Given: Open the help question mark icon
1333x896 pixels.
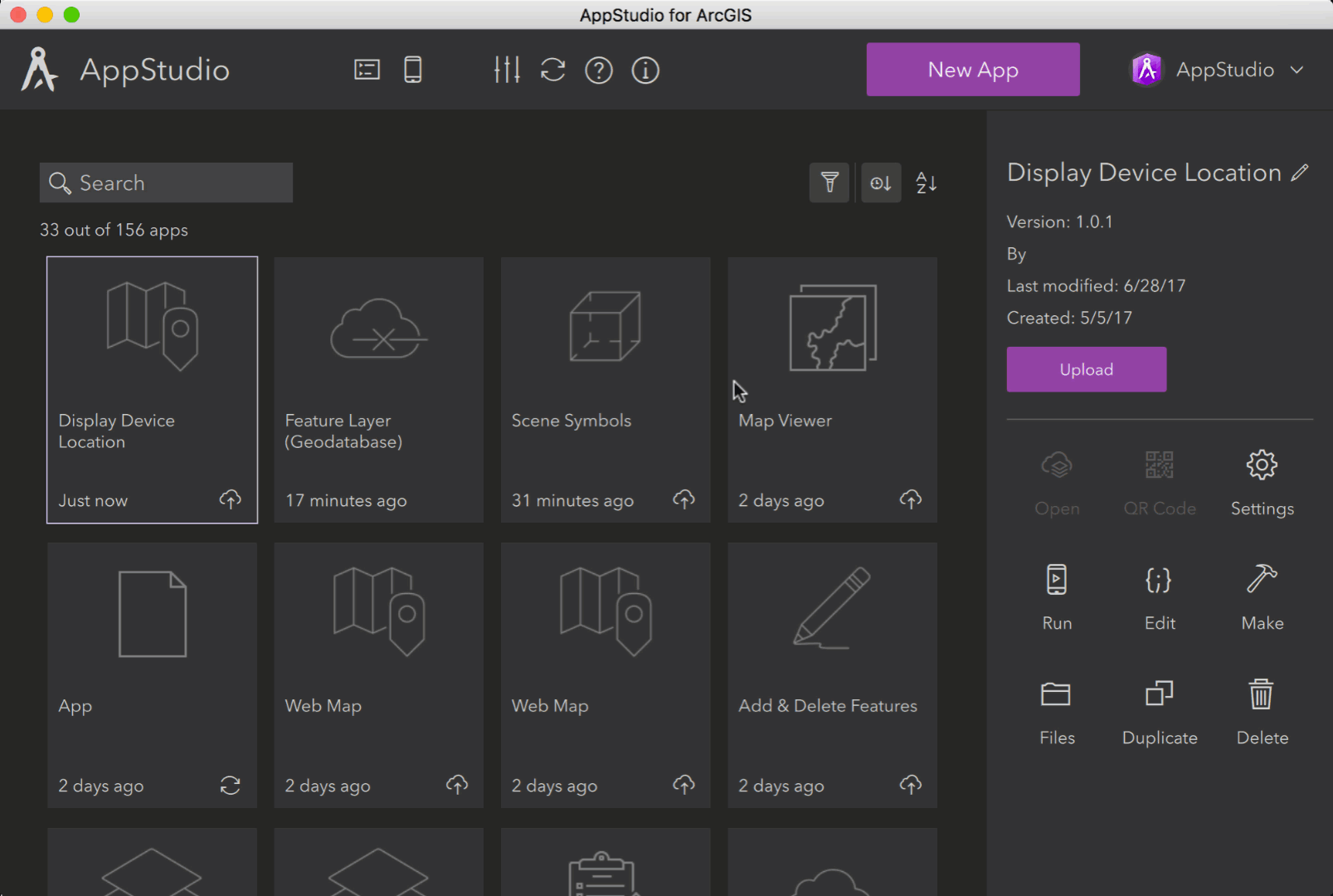Looking at the screenshot, I should pos(599,71).
